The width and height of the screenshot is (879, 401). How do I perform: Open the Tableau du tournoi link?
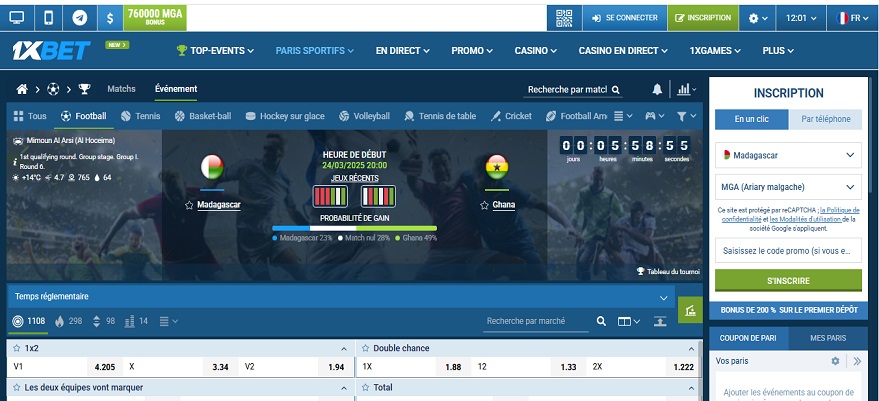(x=668, y=271)
